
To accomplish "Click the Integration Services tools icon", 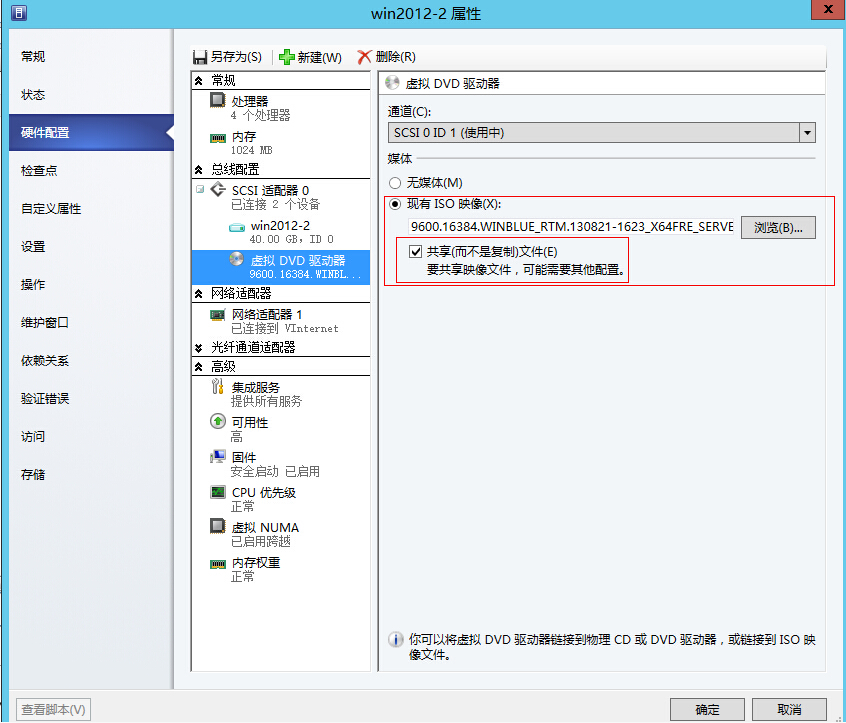I will point(218,386).
